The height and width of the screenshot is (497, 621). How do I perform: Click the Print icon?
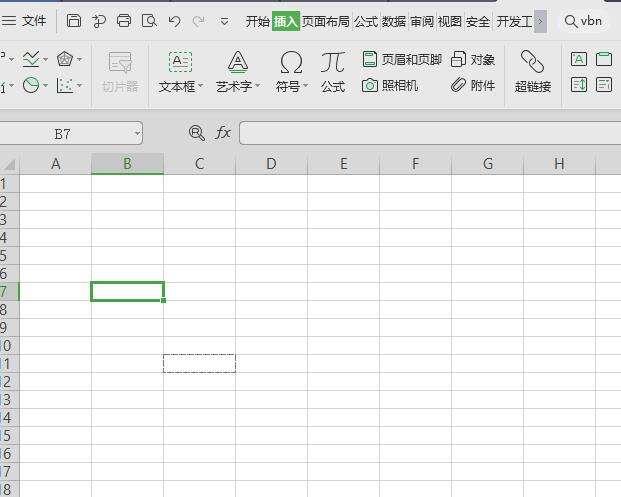click(124, 21)
